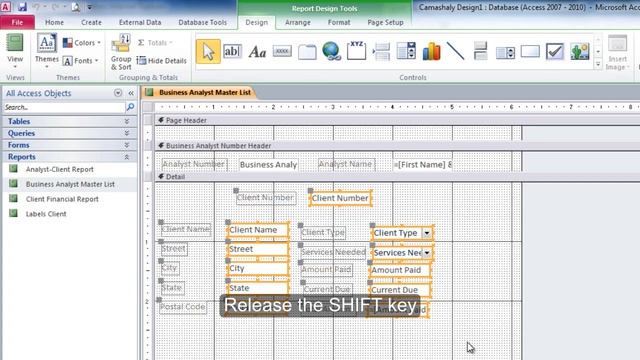Choose the Text Box control
The image size is (640, 360).
[x=232, y=51]
